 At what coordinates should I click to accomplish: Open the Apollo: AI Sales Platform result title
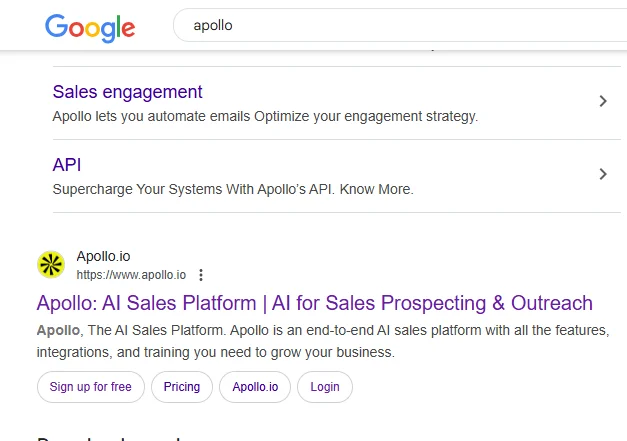pyautogui.click(x=314, y=303)
